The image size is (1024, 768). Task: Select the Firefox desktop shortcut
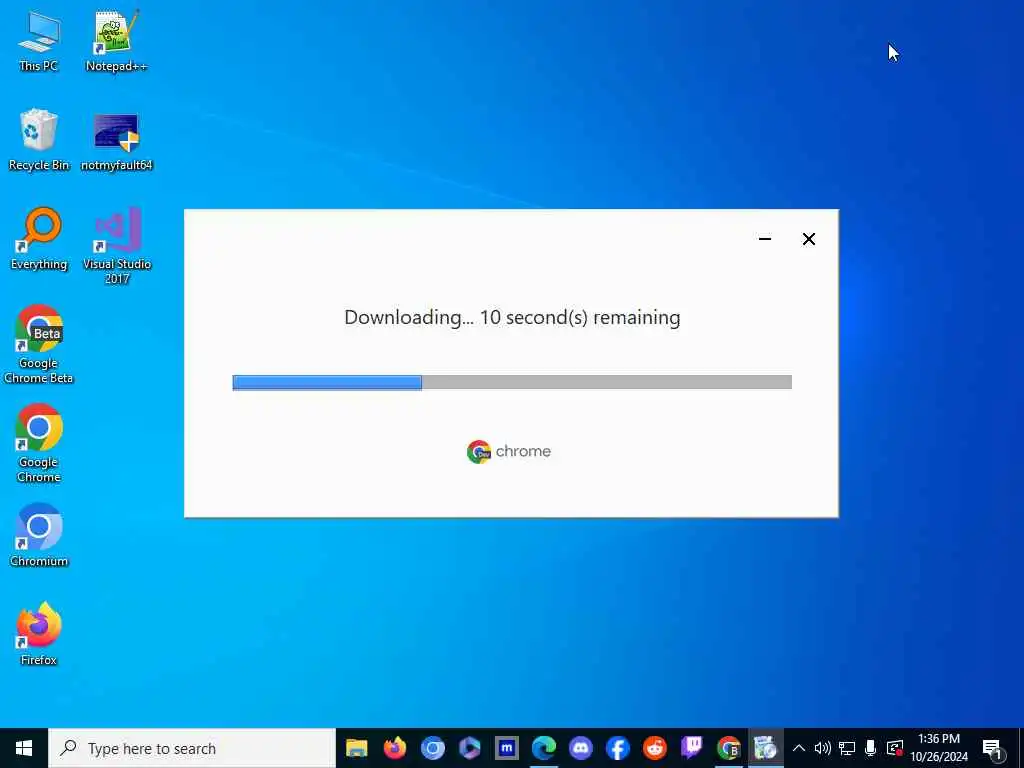click(39, 634)
